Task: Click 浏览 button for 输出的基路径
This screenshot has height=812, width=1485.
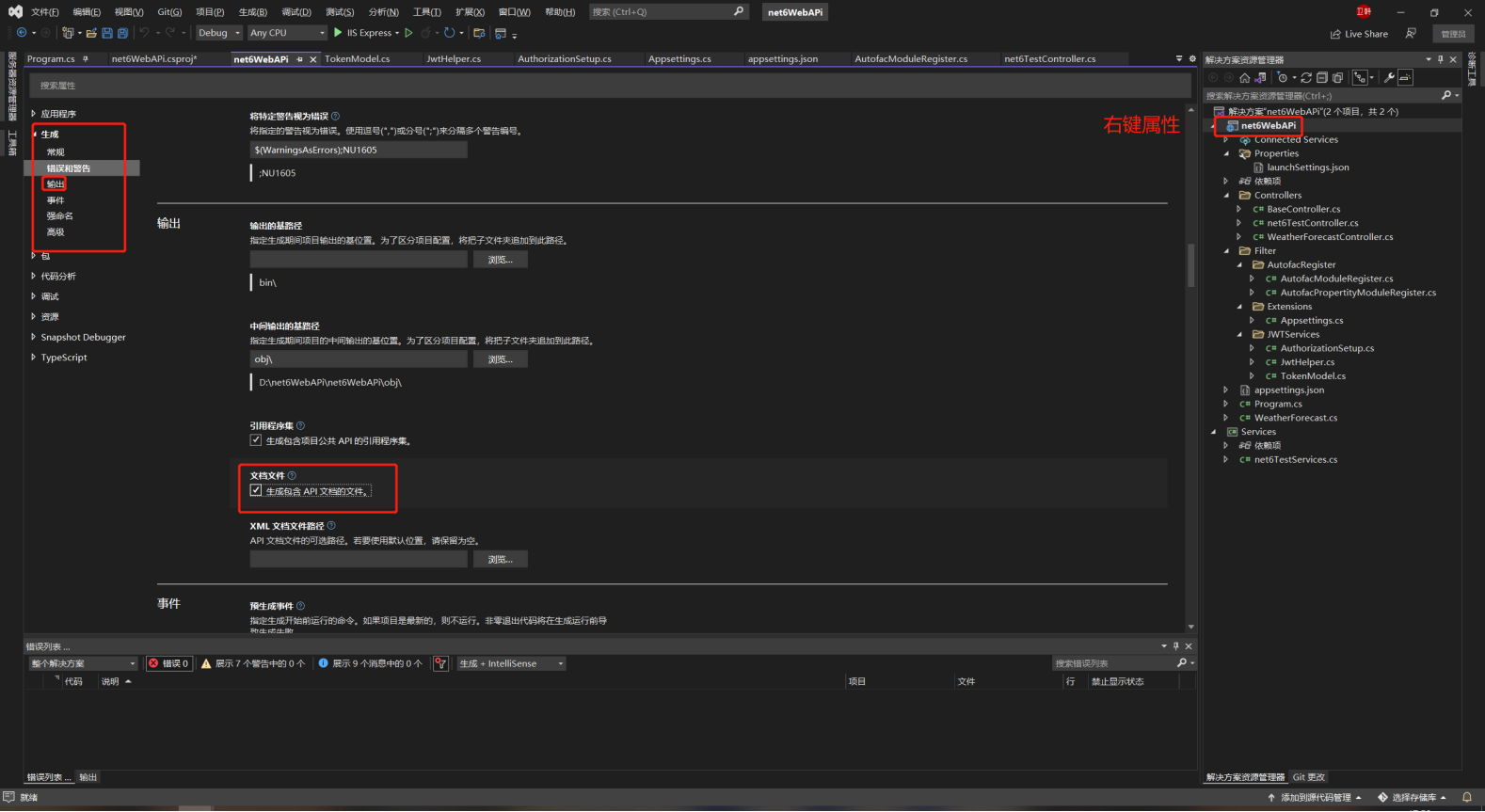Action: coord(501,260)
